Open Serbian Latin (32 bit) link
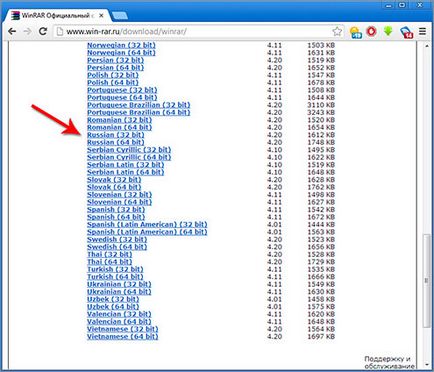Viewport: 434px width, 372px height. pyautogui.click(x=126, y=165)
